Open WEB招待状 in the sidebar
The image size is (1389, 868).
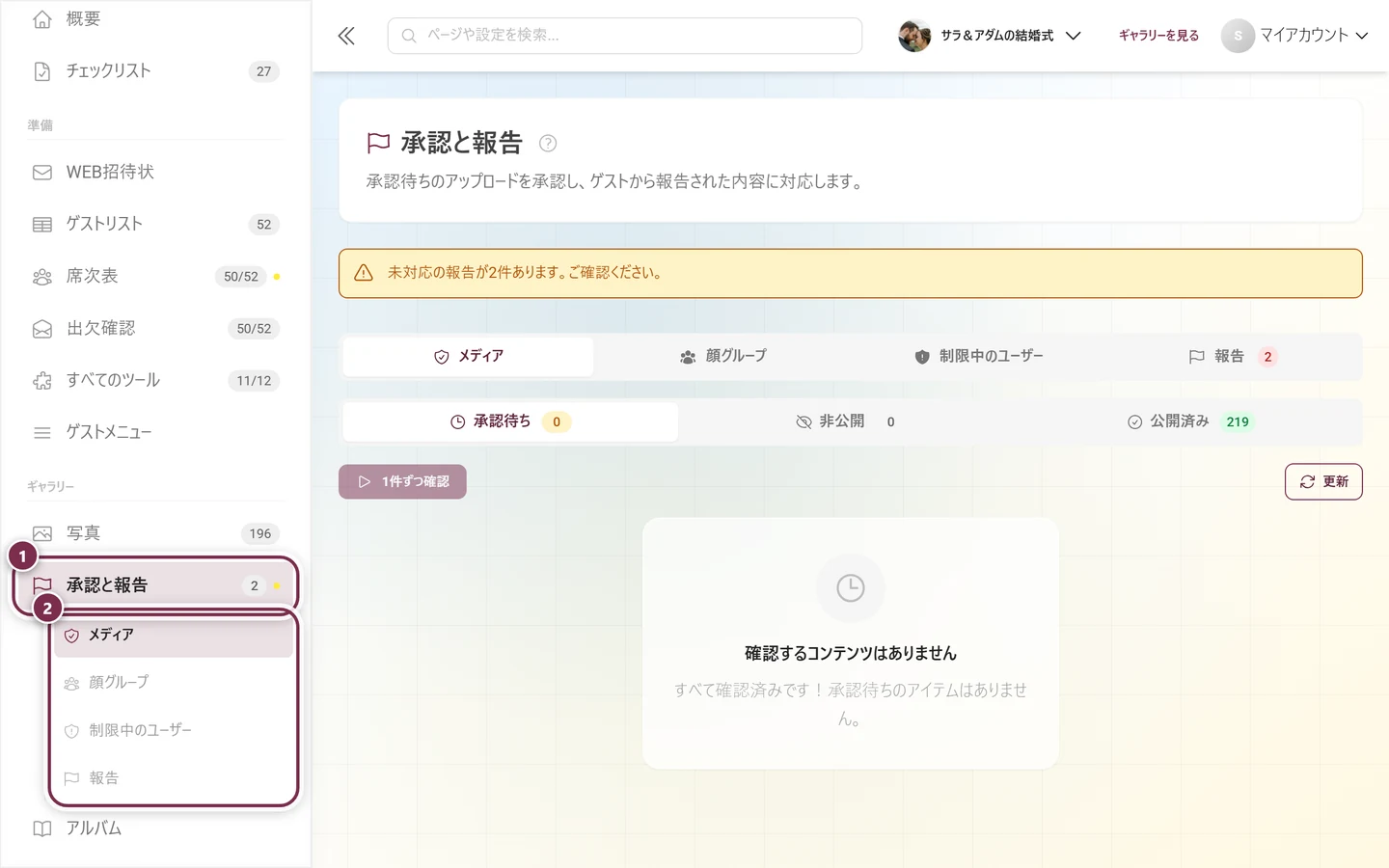point(156,173)
